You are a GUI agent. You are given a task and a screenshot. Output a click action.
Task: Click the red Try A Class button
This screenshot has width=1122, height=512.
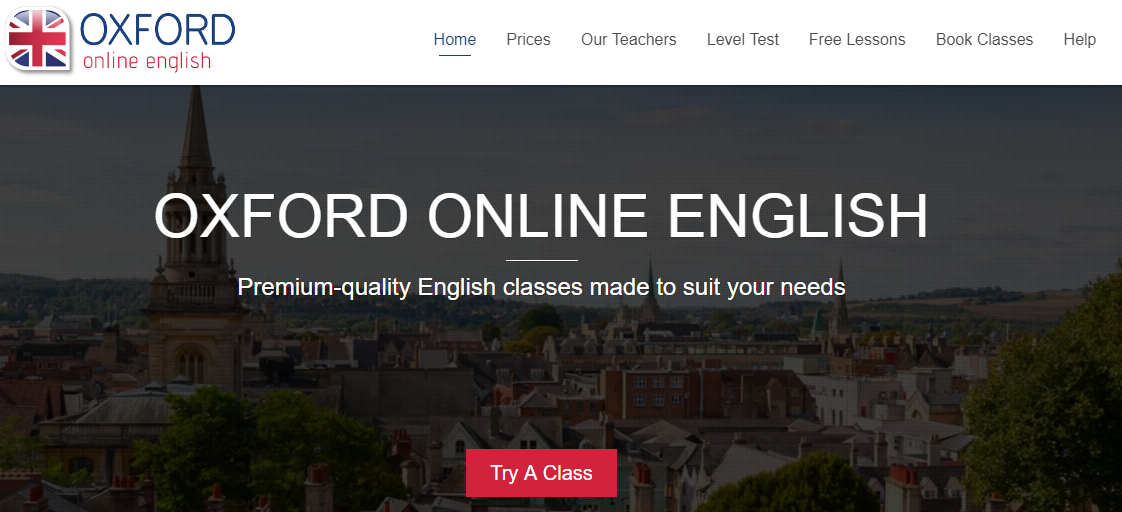pyautogui.click(x=541, y=473)
